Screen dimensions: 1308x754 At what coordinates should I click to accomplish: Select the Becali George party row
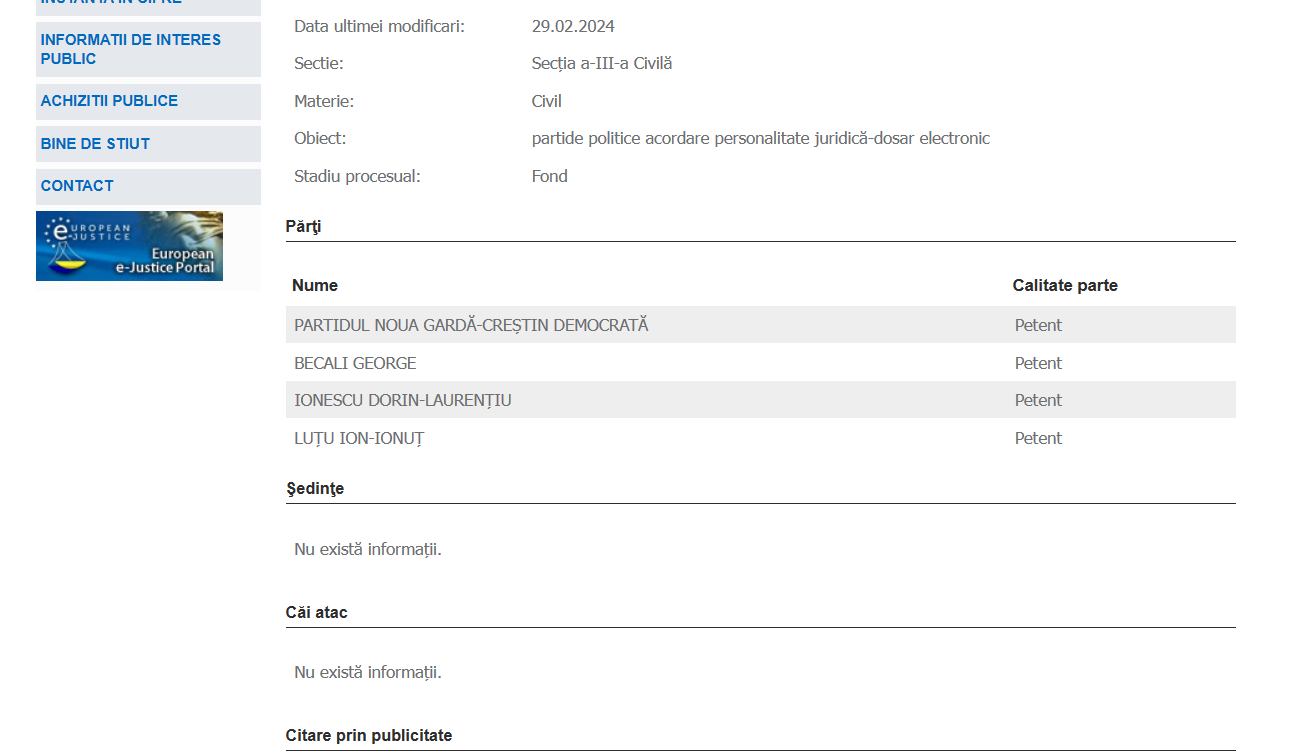(x=761, y=363)
